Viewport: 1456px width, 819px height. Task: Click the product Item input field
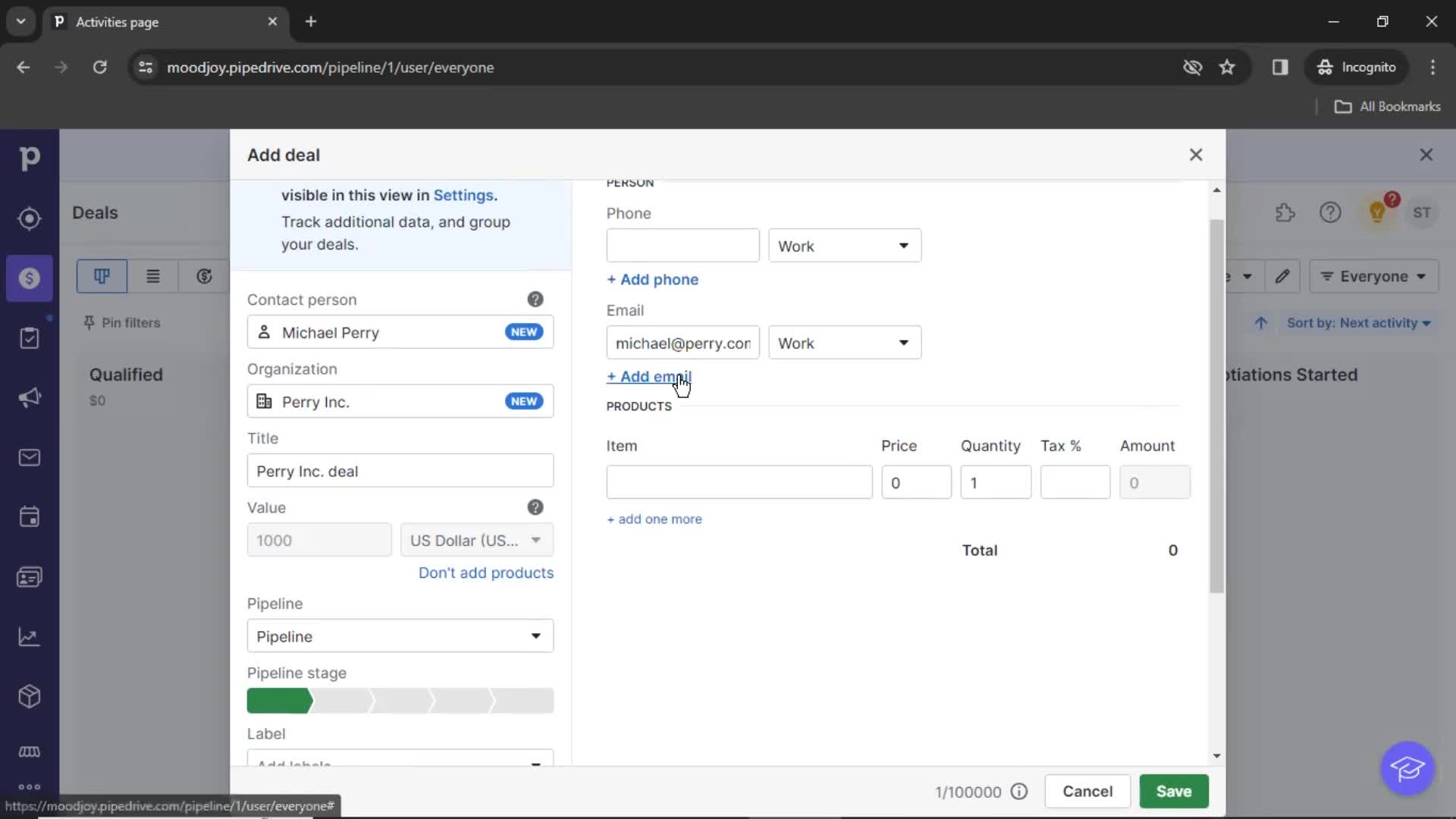click(739, 482)
